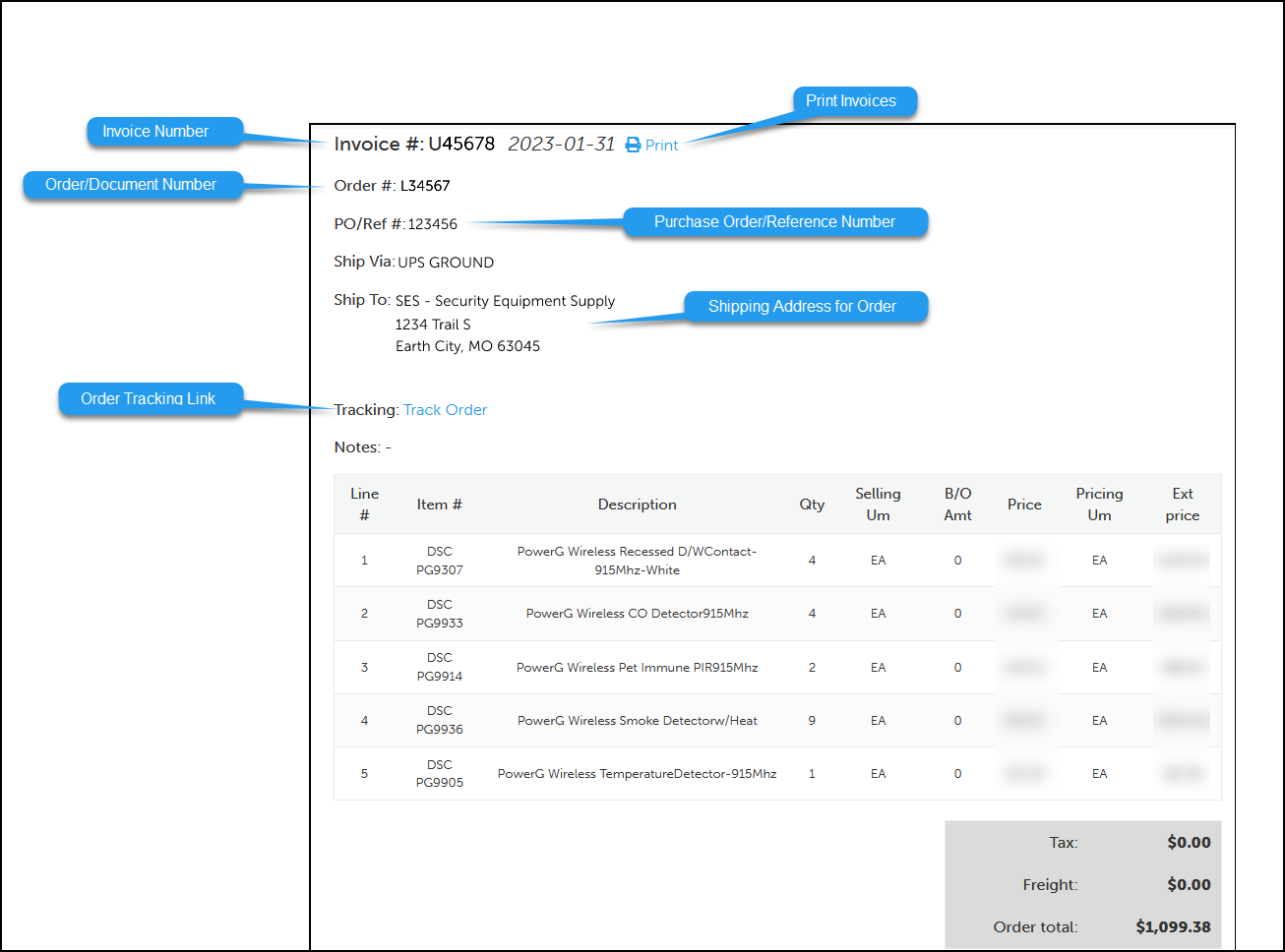Select order number L34567

pos(425,186)
